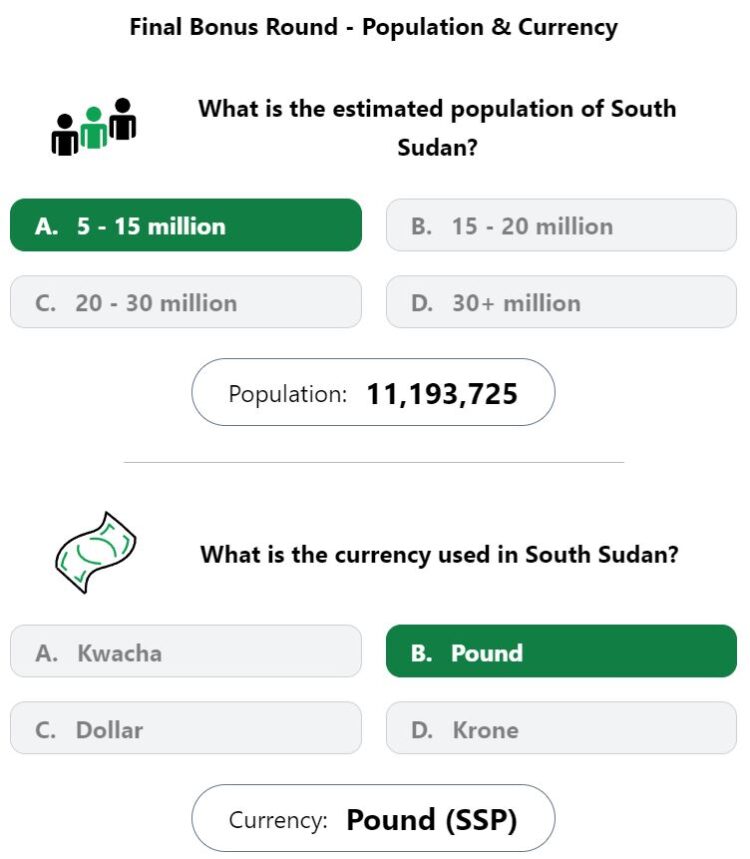
Task: Click the Final Bonus Round heading
Action: [374, 27]
